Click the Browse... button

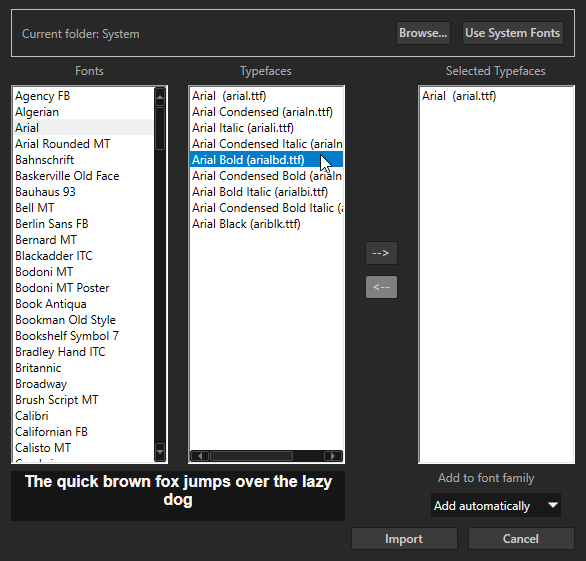tap(423, 33)
